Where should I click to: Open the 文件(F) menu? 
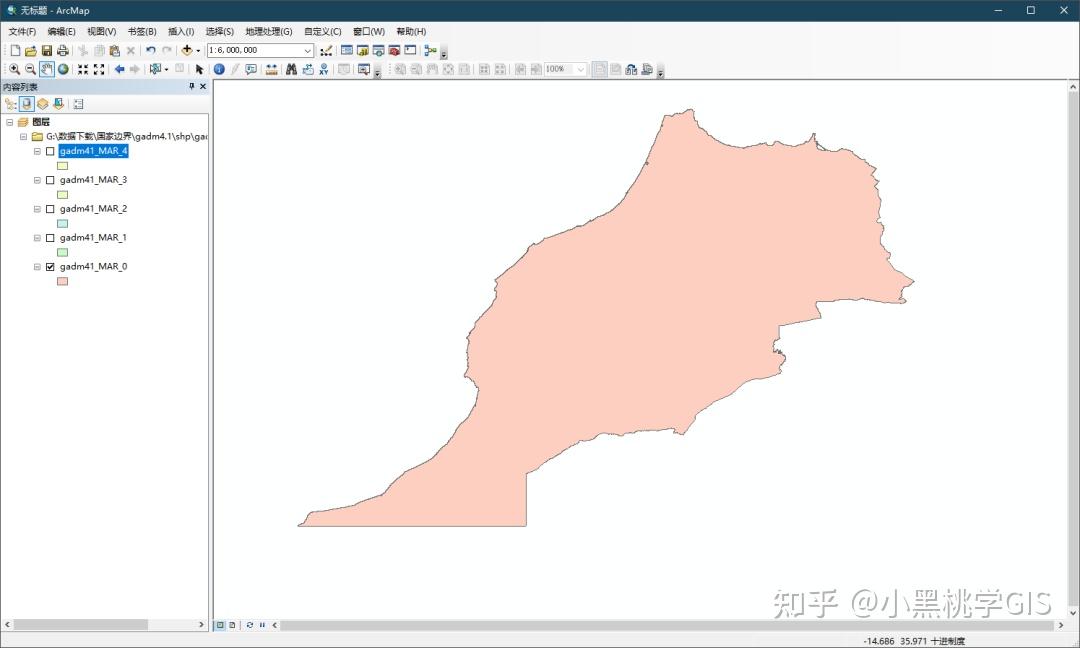(x=22, y=31)
